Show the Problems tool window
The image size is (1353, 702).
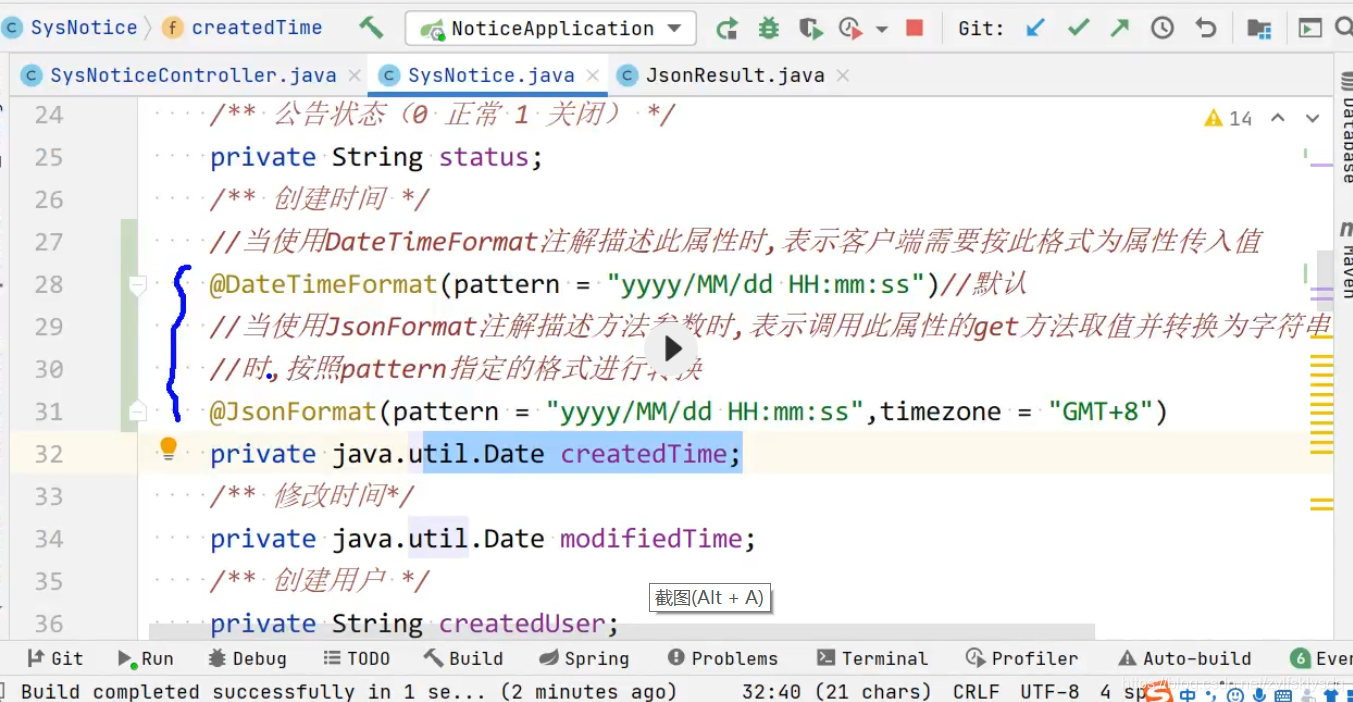(723, 658)
